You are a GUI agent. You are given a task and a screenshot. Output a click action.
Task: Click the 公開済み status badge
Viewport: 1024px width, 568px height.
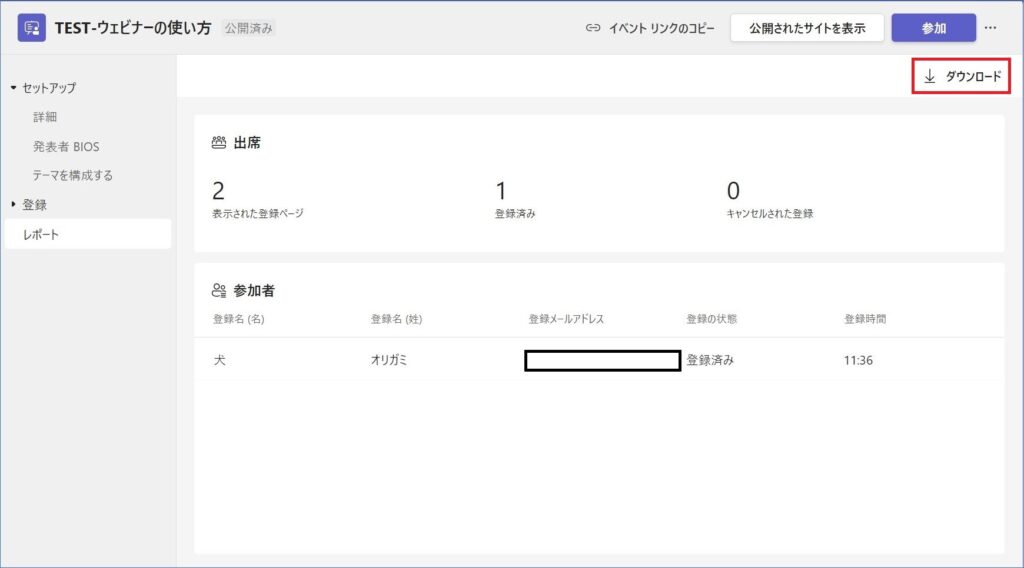248,28
